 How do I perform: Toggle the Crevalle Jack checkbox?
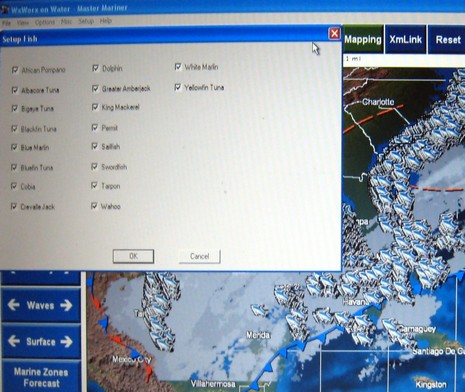(14, 206)
